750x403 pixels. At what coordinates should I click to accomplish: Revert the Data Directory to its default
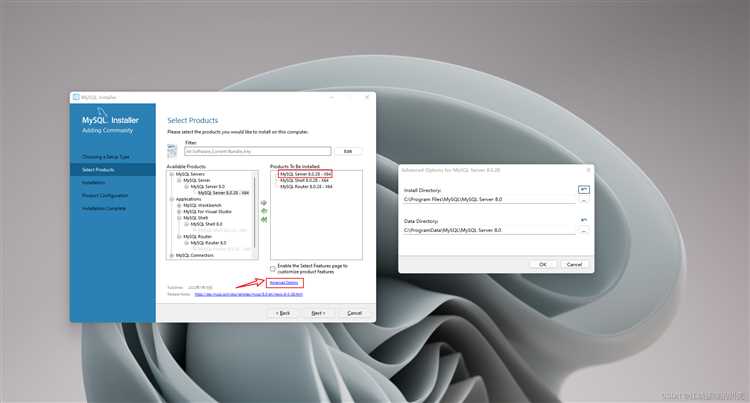click(584, 220)
